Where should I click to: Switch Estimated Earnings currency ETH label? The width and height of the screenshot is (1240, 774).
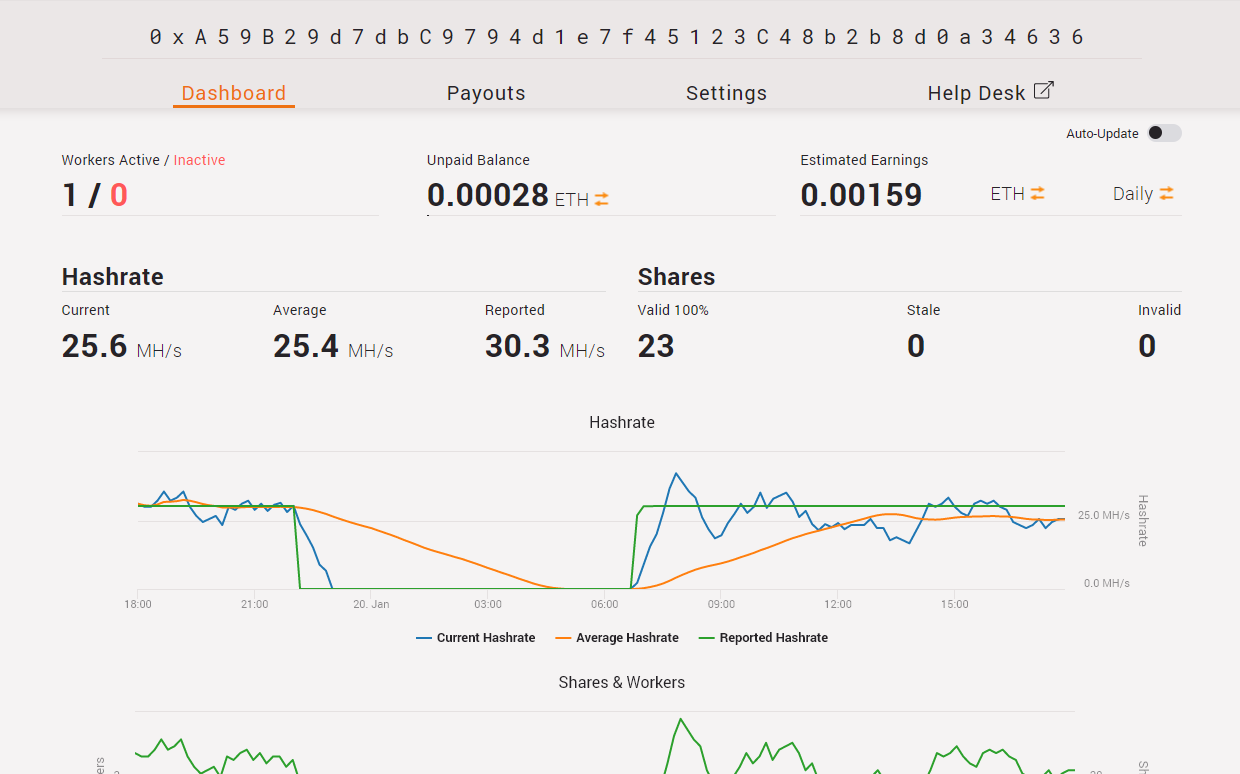1007,194
